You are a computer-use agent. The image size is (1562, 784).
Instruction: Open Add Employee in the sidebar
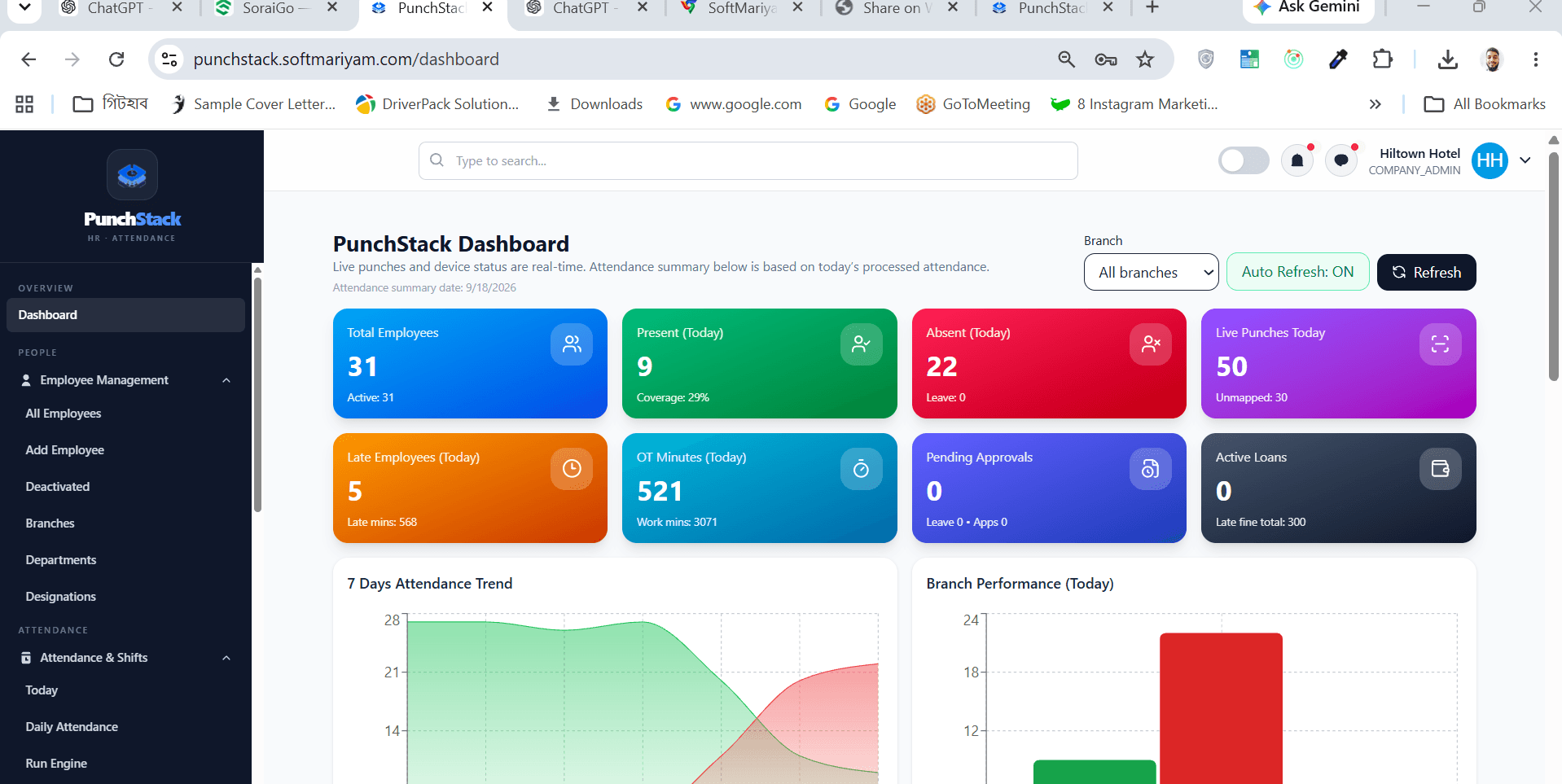64,450
